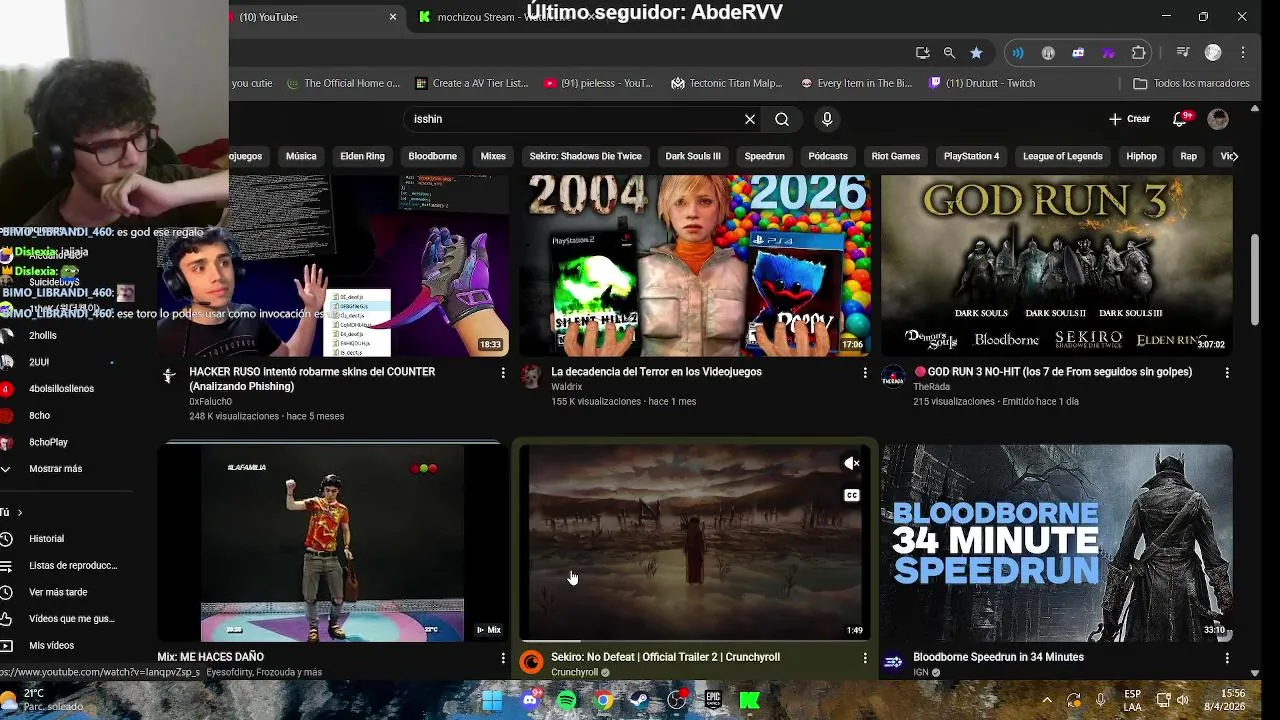
Task: Open options for Mix: ME HACES DAÑO
Action: (x=503, y=658)
